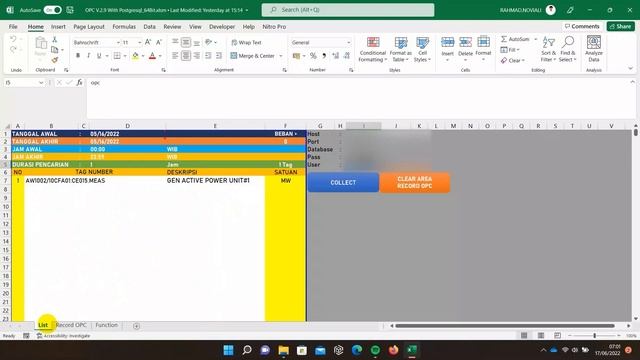Viewport: 640px width, 360px height.
Task: Open the Windows Start menu
Action: (229, 350)
